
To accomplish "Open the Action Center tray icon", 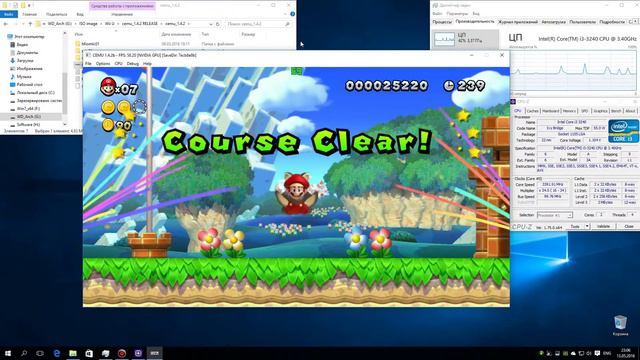I will pyautogui.click(x=597, y=353).
